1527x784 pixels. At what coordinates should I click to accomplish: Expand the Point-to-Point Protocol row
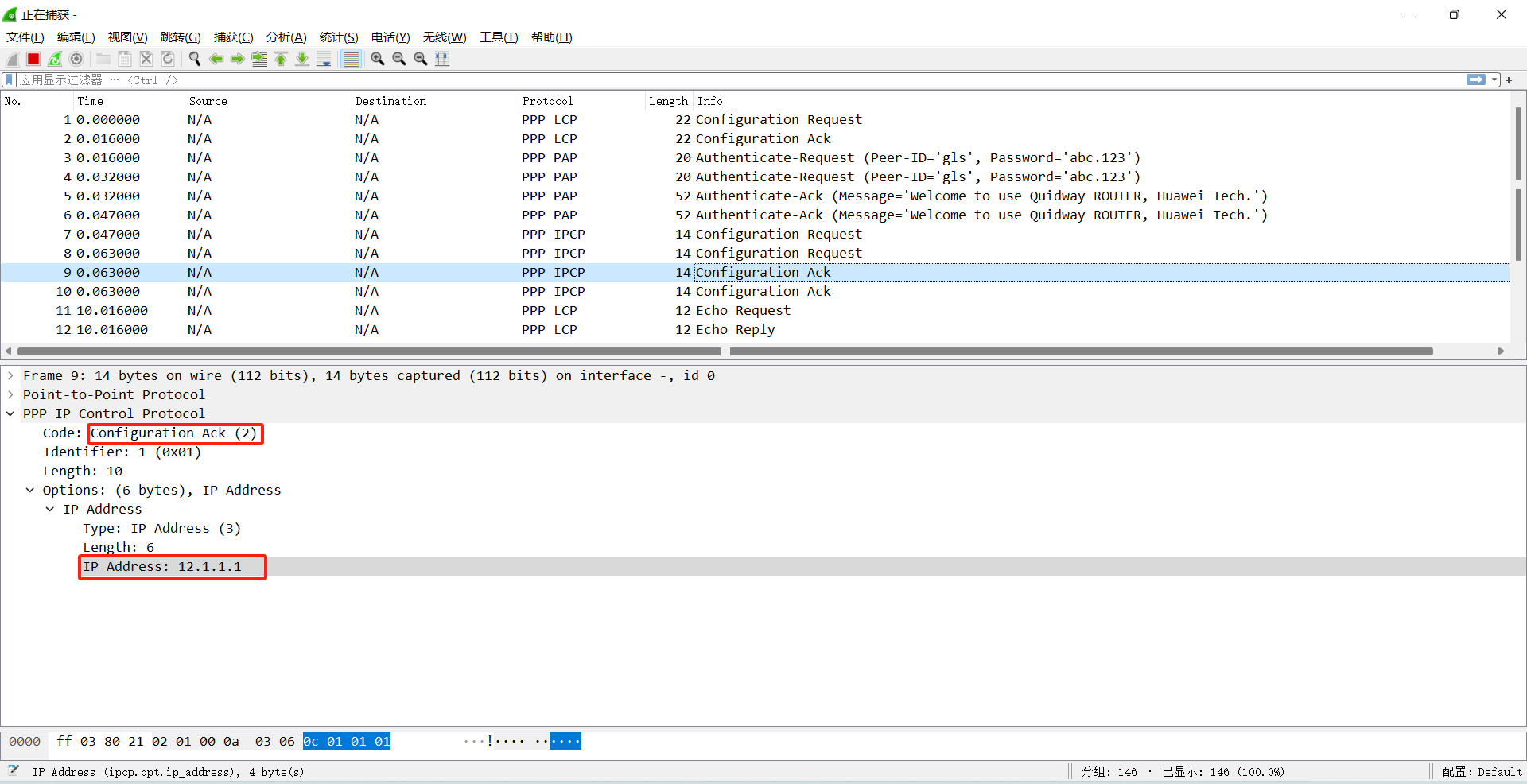tap(10, 394)
